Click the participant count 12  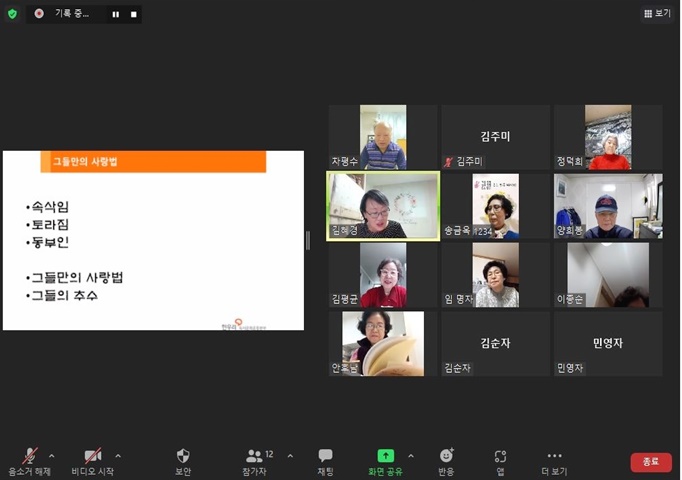tap(269, 454)
